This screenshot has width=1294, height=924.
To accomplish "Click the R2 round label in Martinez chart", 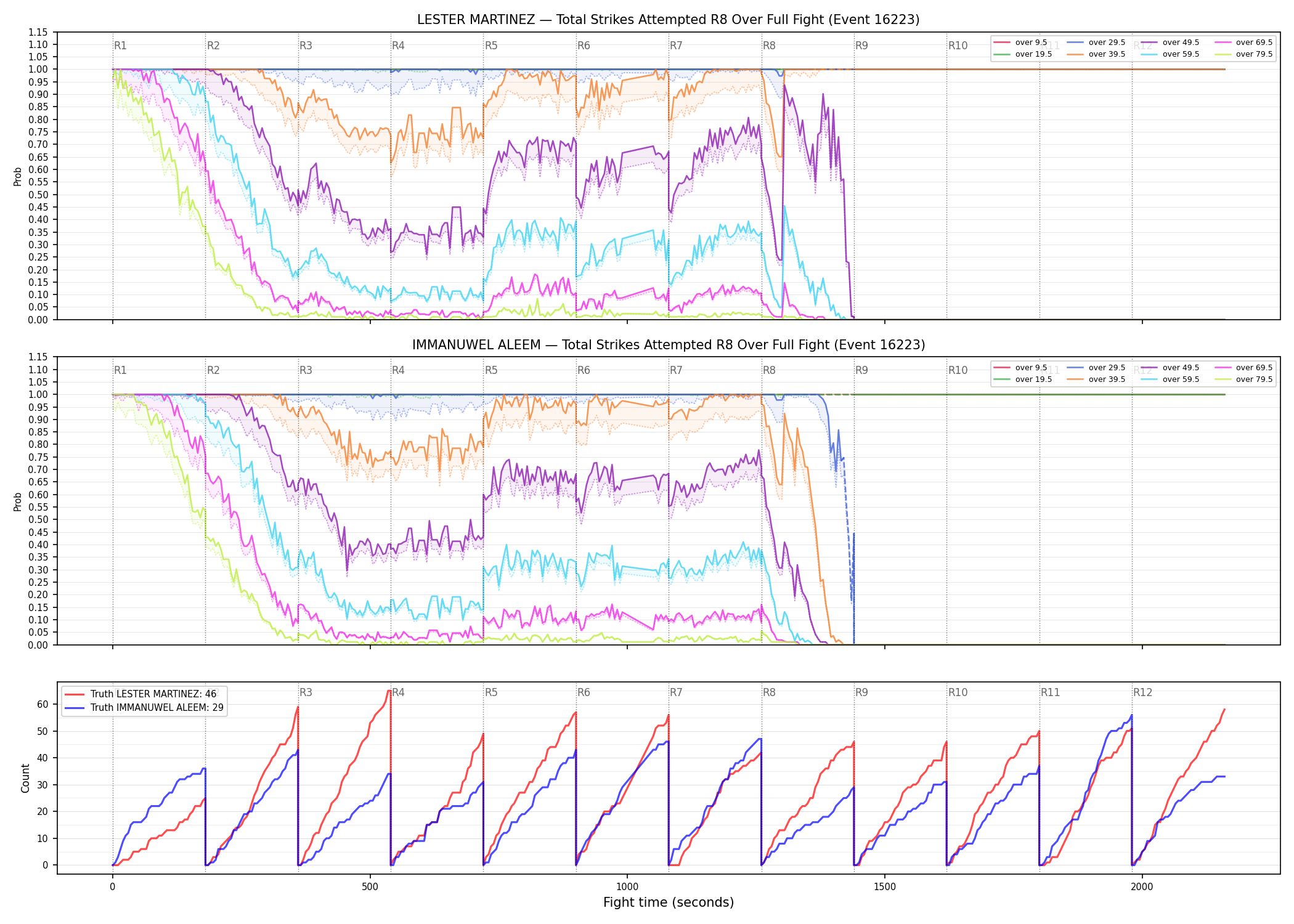I will 213,46.
